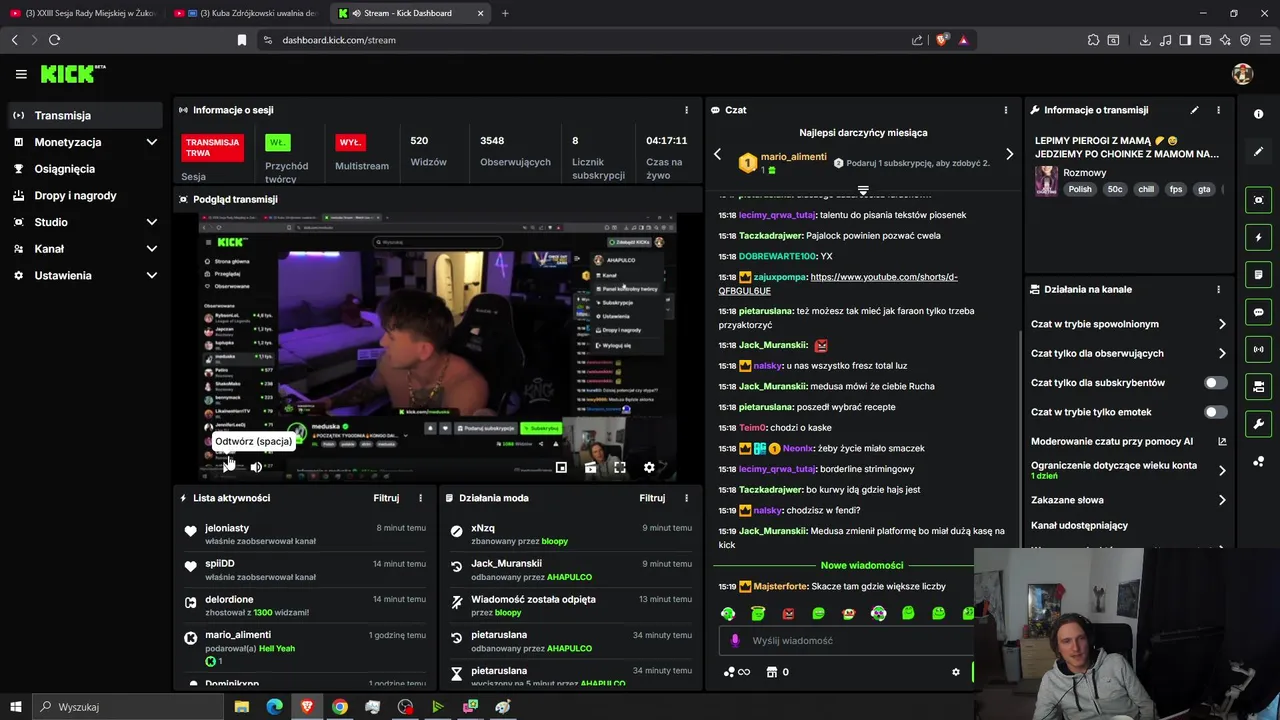Viewport: 1280px width, 720px height.
Task: Click the channel actions icon in right sidebar
Action: pyautogui.click(x=1259, y=386)
